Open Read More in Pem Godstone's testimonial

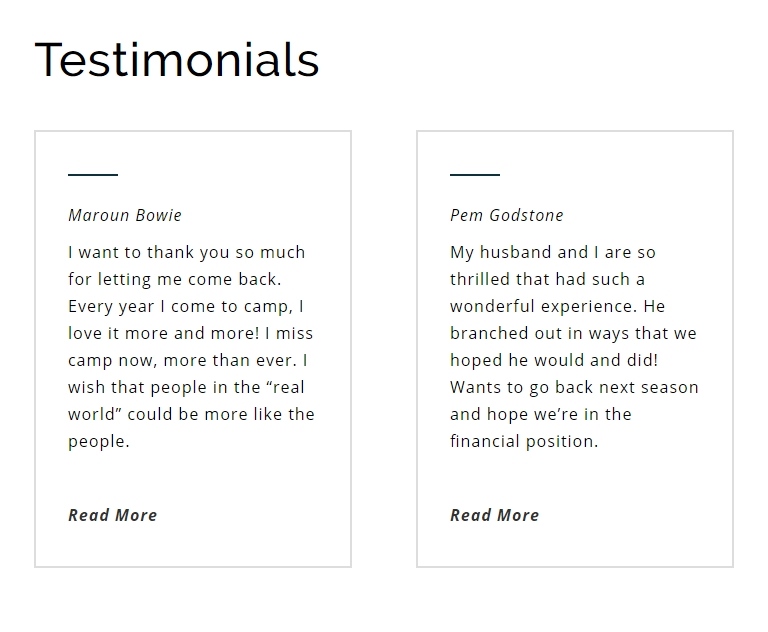495,515
